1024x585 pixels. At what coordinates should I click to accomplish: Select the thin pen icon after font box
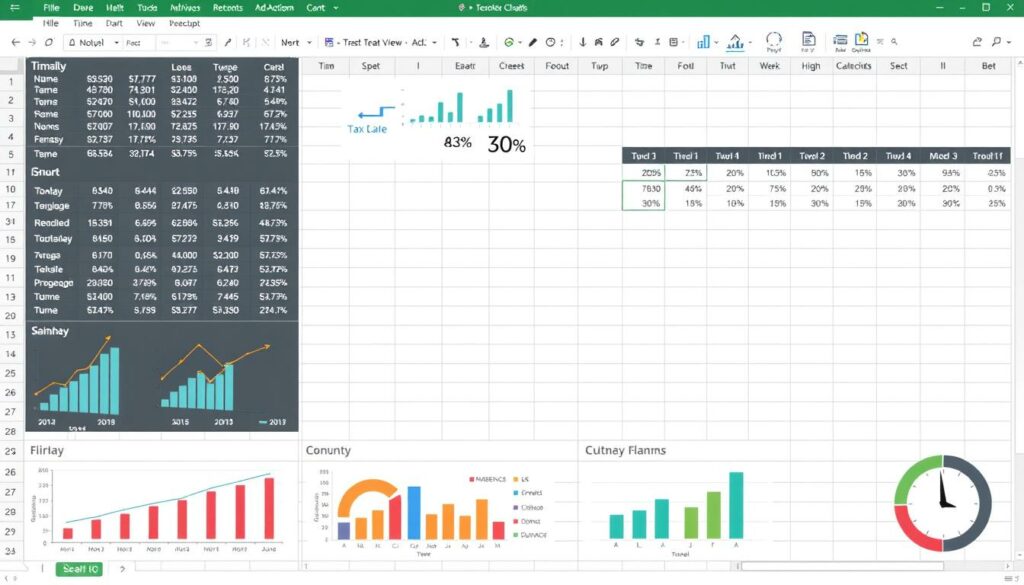click(227, 42)
